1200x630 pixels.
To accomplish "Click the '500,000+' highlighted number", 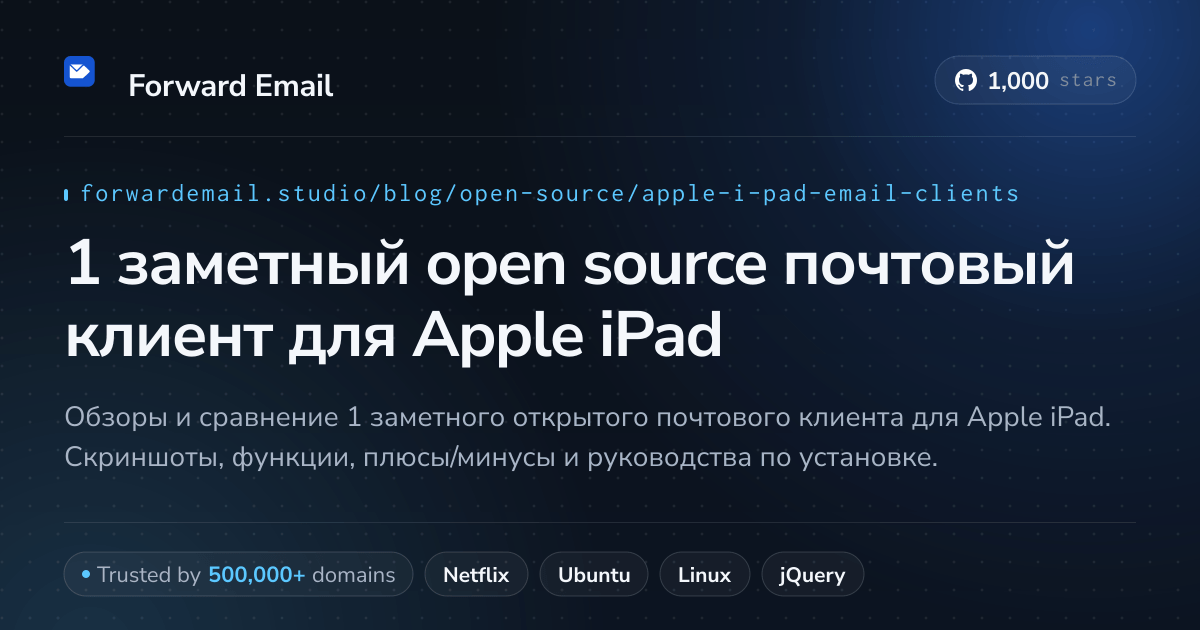I will 257,575.
